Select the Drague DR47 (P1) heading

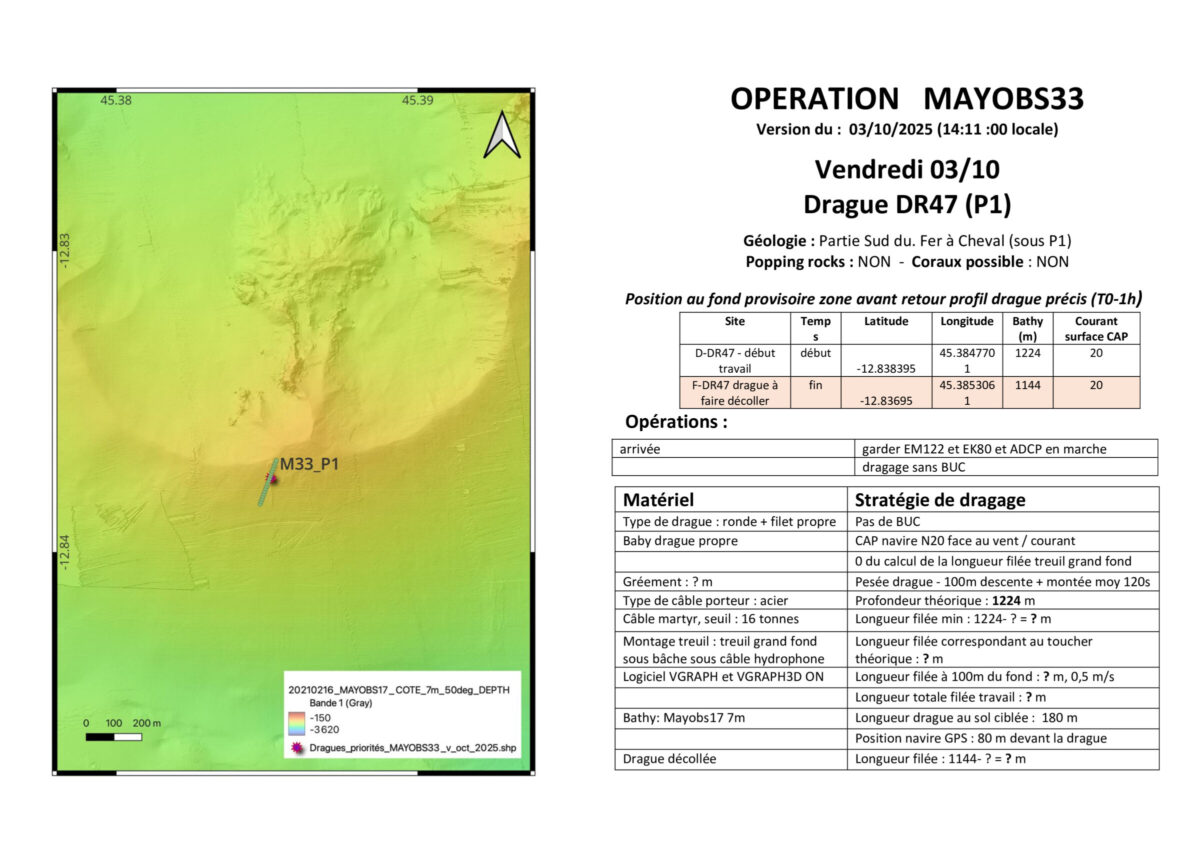pos(906,204)
